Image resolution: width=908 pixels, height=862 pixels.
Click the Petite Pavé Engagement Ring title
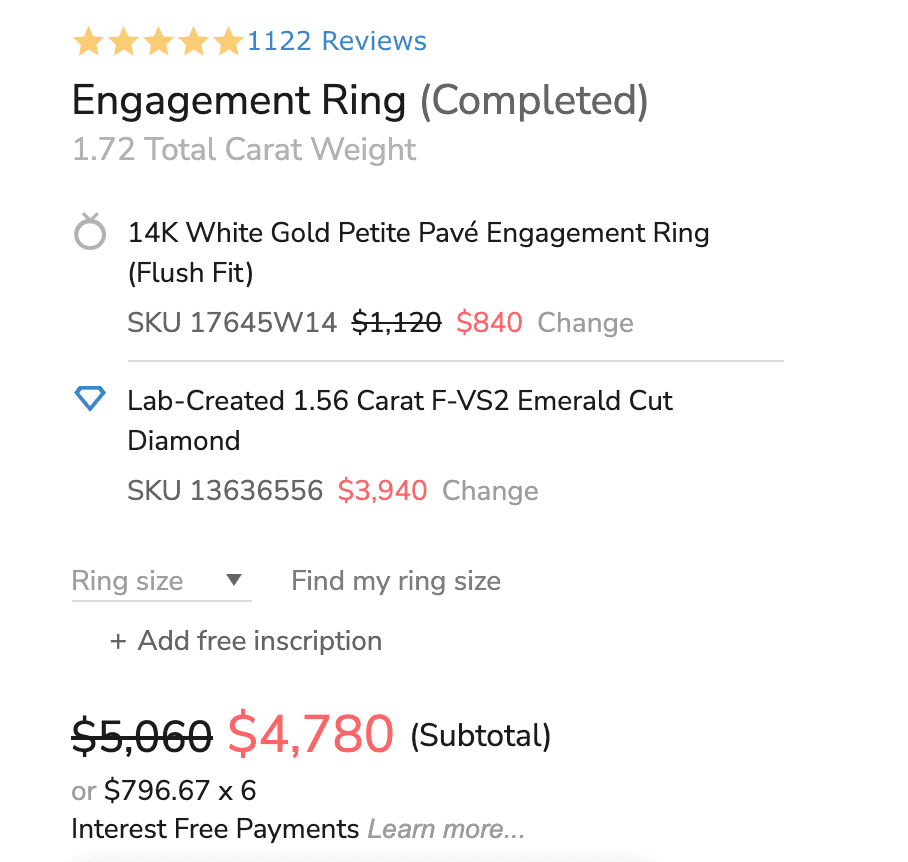418,234
